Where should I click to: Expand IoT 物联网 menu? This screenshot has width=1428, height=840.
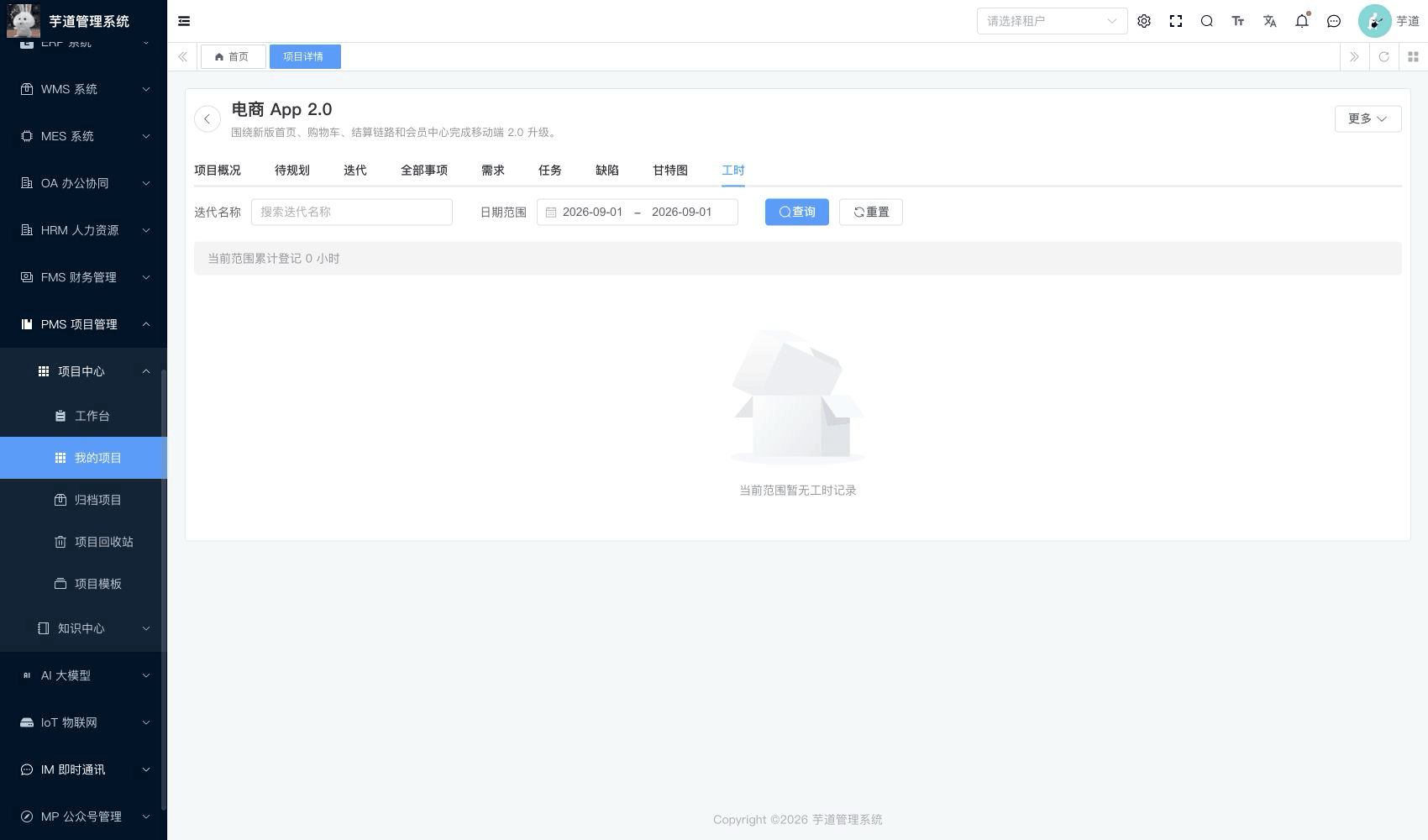[83, 722]
